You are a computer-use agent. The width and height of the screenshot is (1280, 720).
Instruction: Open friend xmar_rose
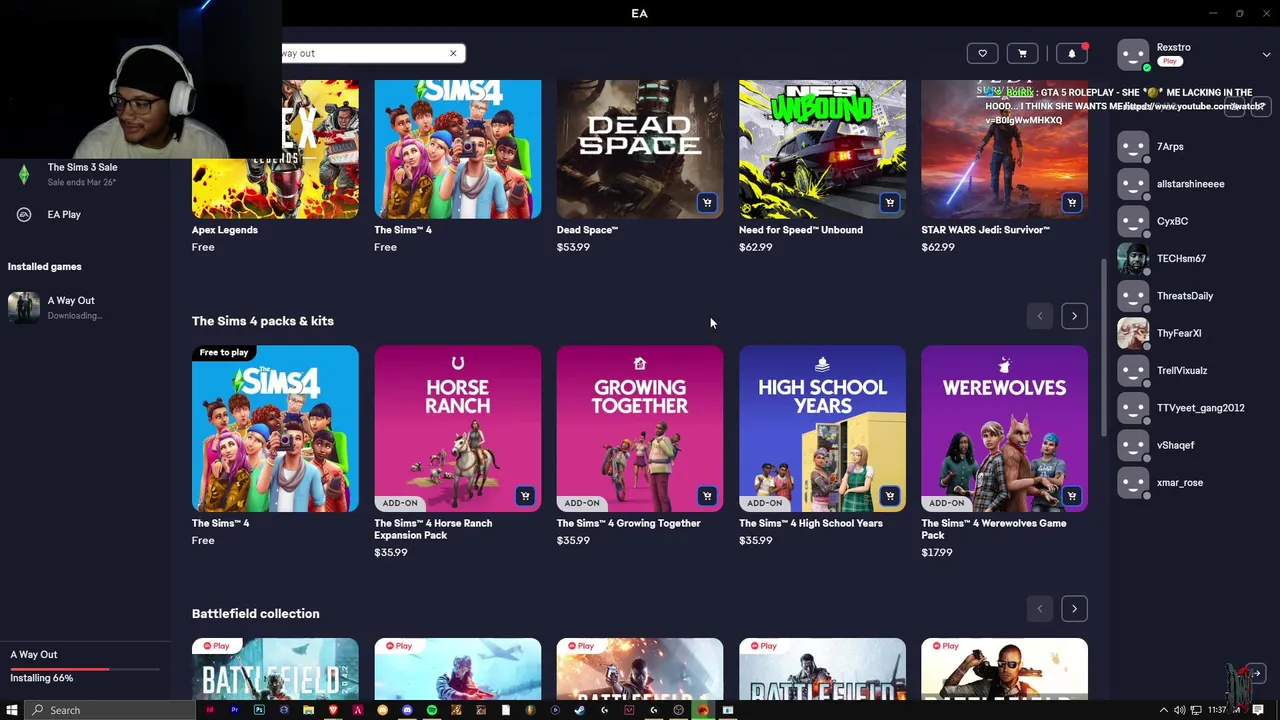click(x=1190, y=482)
